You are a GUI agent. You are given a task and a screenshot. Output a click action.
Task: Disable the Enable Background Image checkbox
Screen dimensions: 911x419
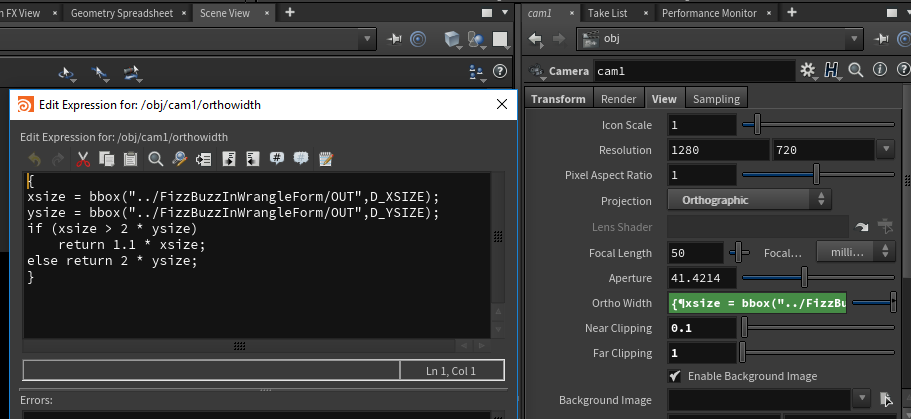point(675,376)
